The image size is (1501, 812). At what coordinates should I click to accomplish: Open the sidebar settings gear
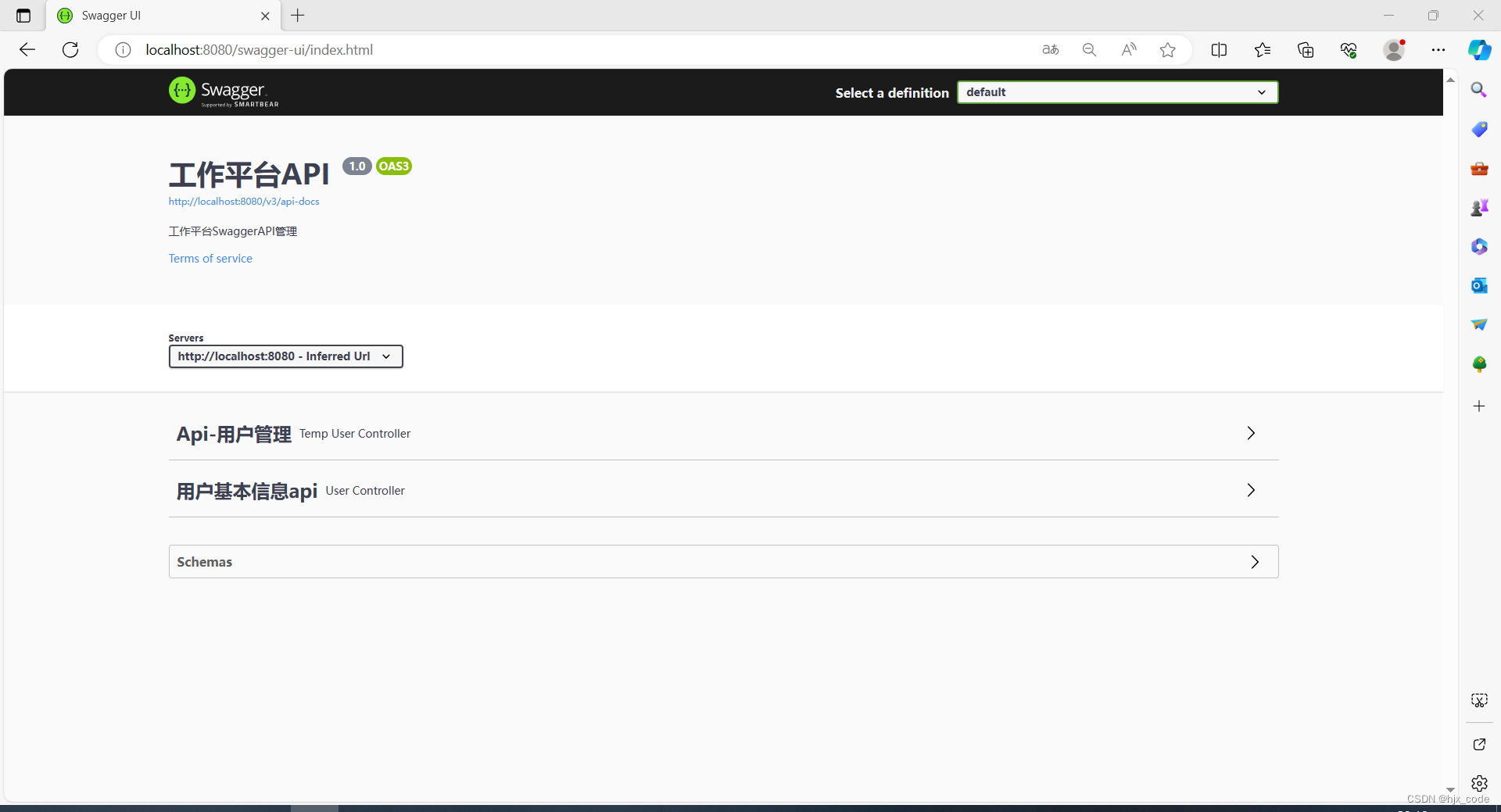[x=1479, y=783]
